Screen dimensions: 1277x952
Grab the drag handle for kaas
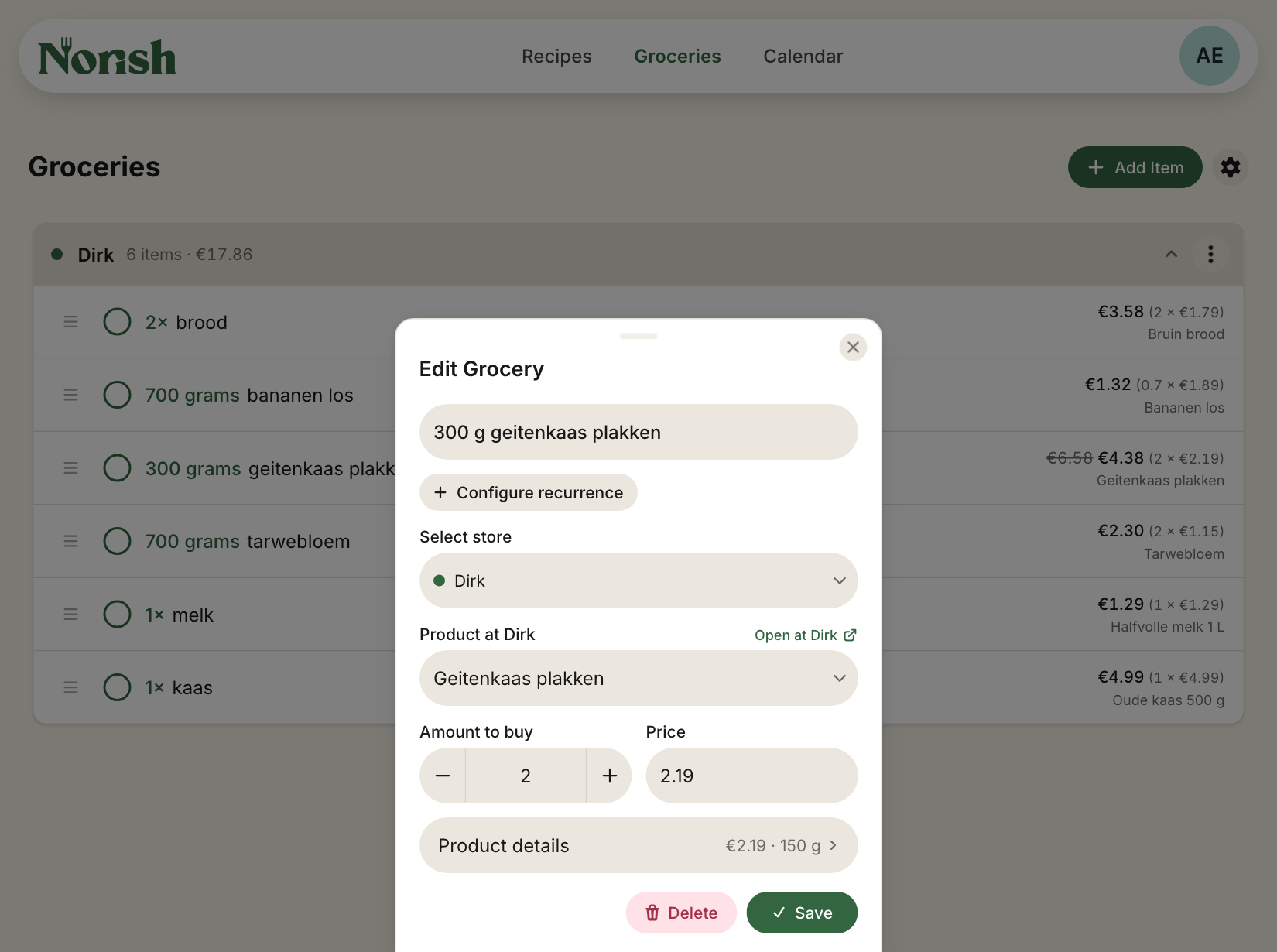[70, 687]
